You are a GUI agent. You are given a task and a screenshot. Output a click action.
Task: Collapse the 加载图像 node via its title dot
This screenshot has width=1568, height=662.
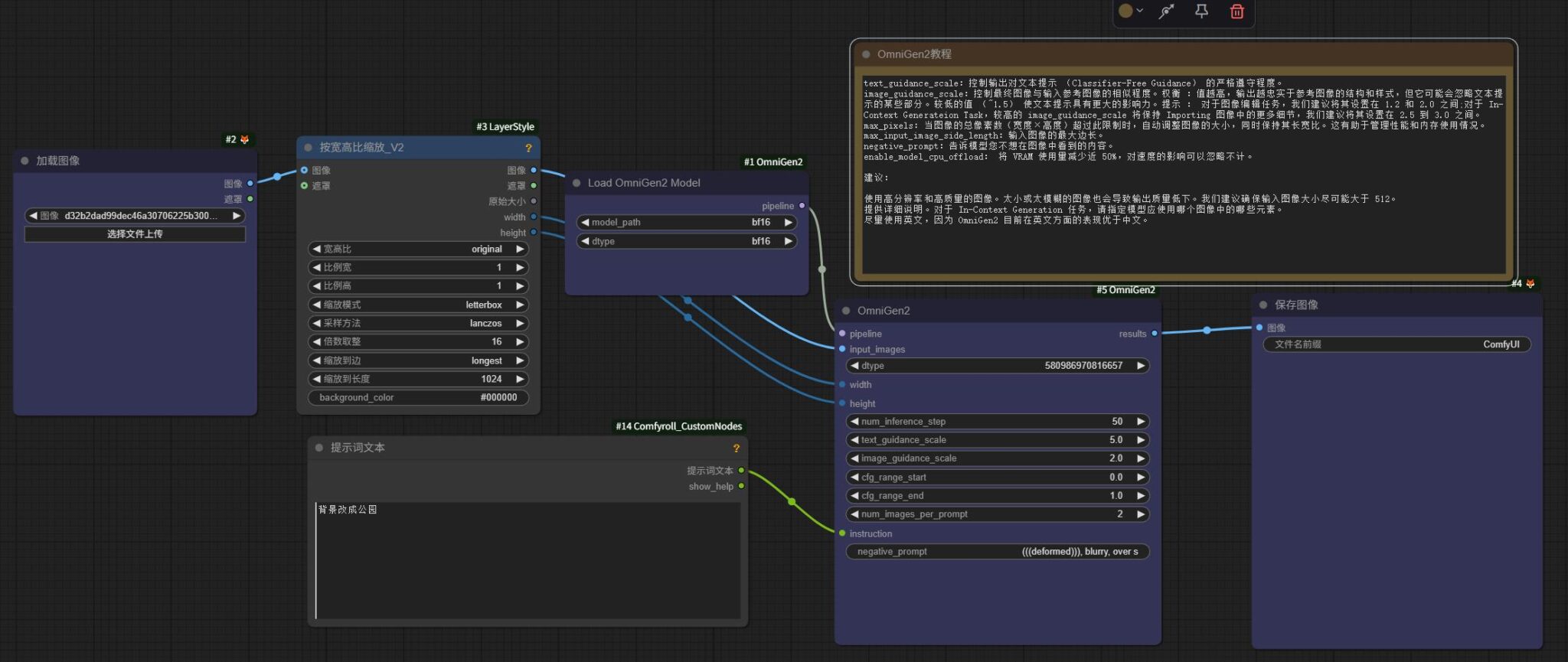(24, 161)
